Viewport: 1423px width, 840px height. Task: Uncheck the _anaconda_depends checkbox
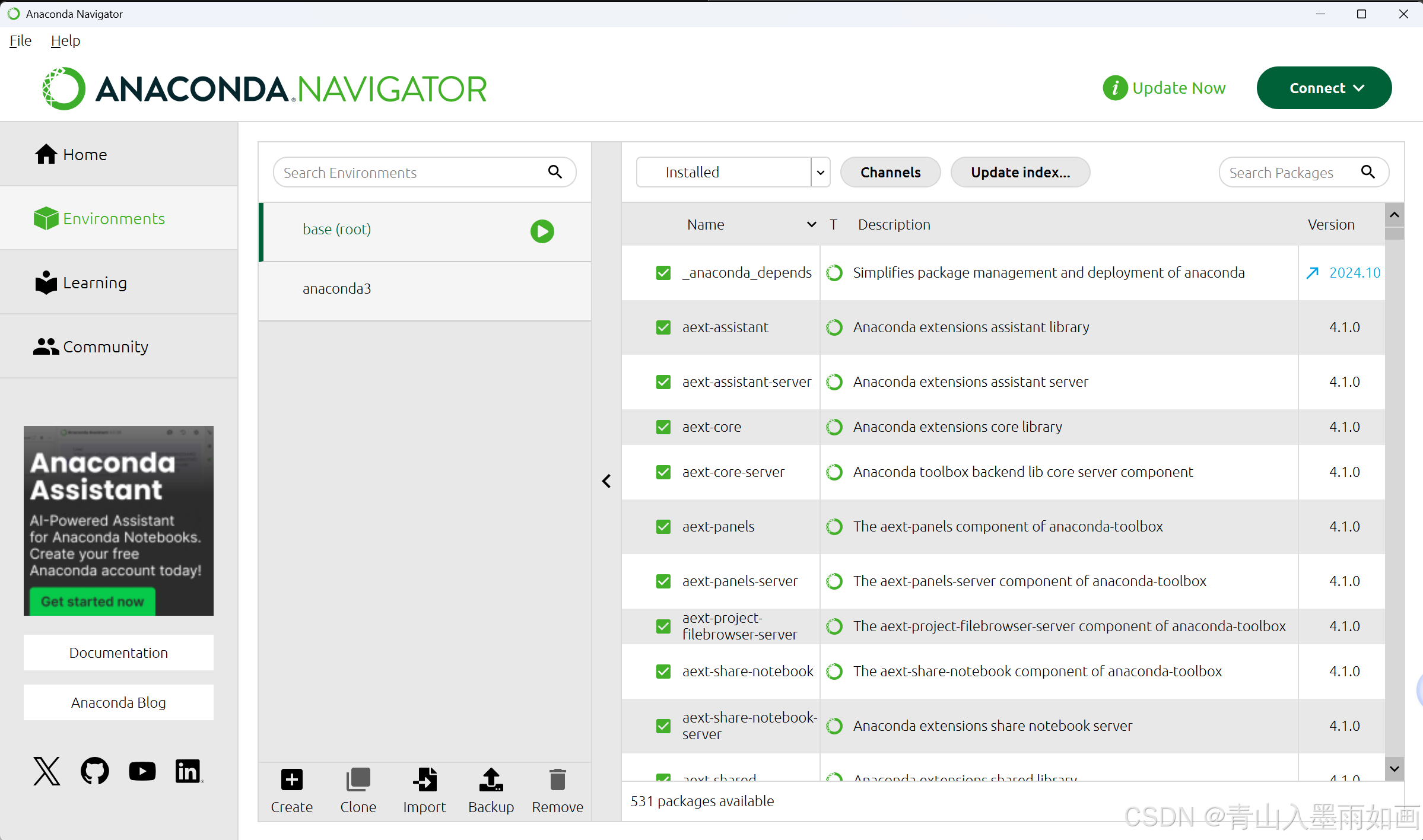tap(663, 273)
